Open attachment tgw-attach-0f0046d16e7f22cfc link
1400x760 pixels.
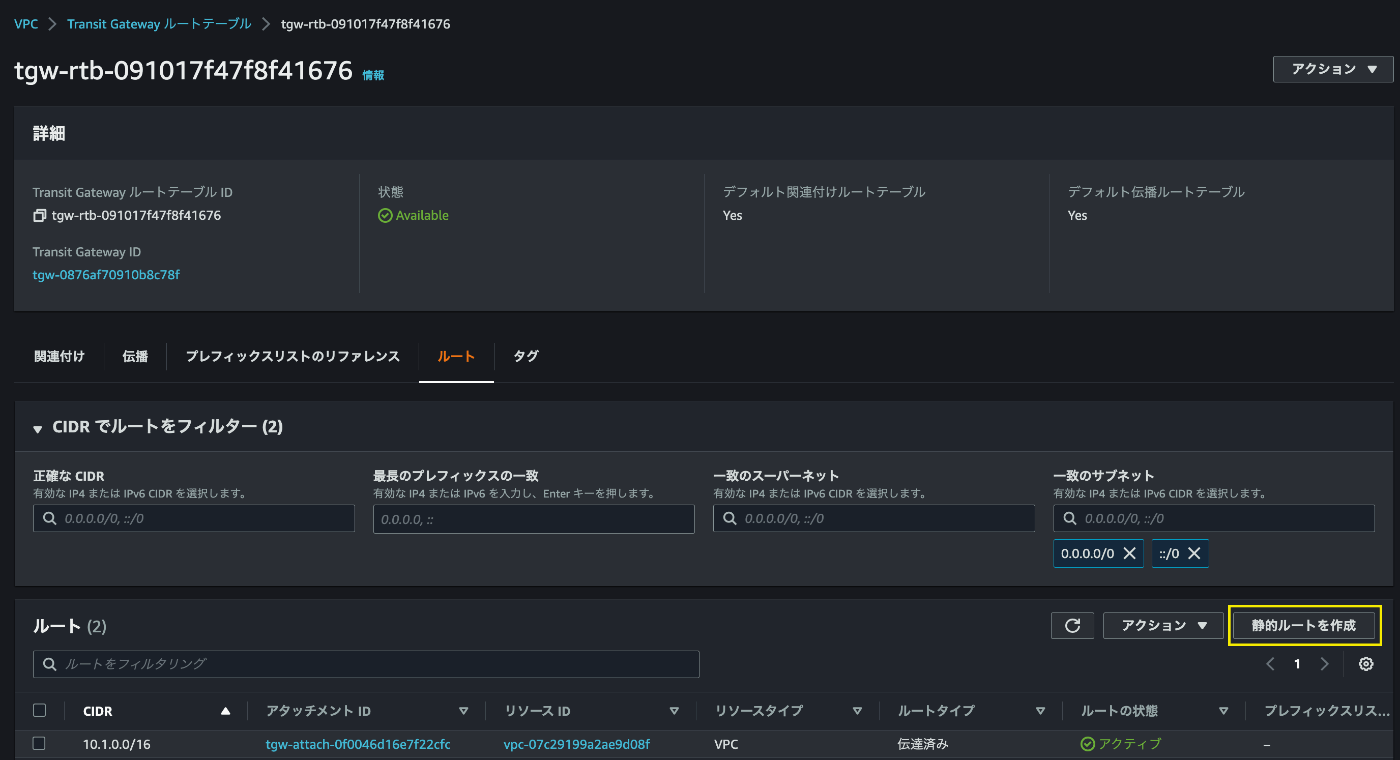pyautogui.click(x=358, y=744)
